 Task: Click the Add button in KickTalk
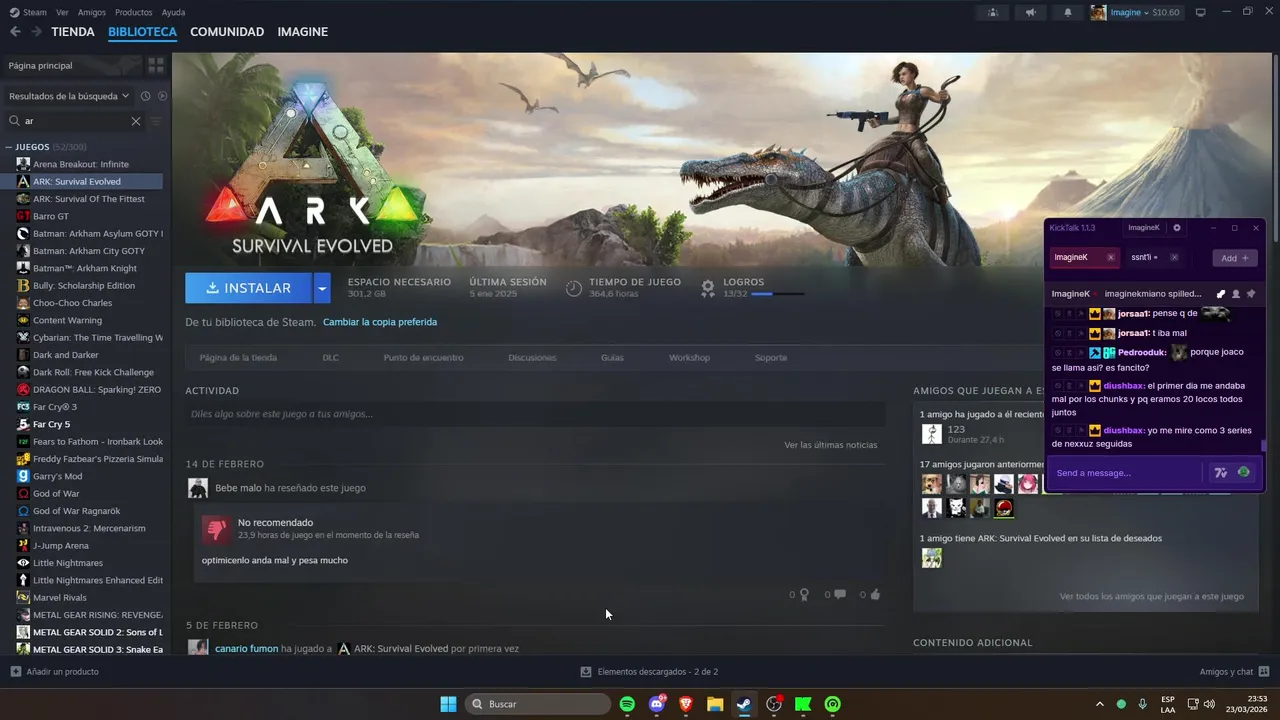coord(1235,258)
